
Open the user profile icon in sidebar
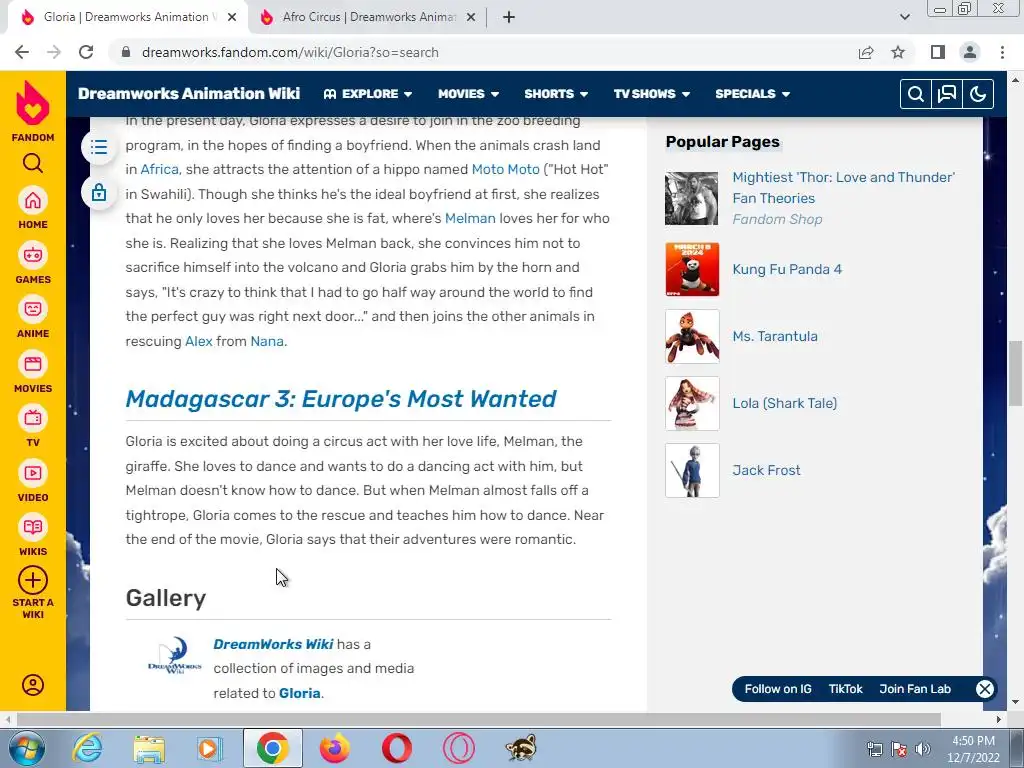pos(33,684)
